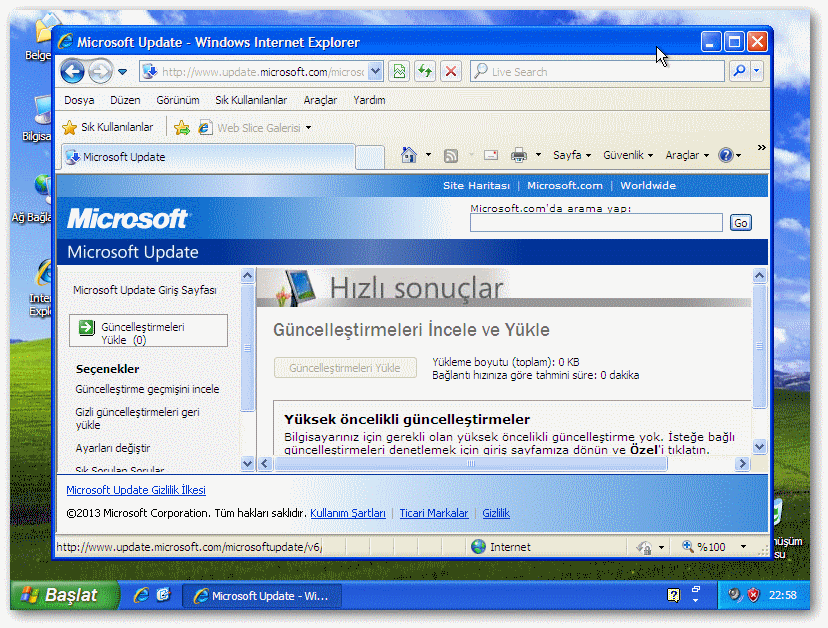
Task: Print the page using printer icon
Action: [x=519, y=155]
